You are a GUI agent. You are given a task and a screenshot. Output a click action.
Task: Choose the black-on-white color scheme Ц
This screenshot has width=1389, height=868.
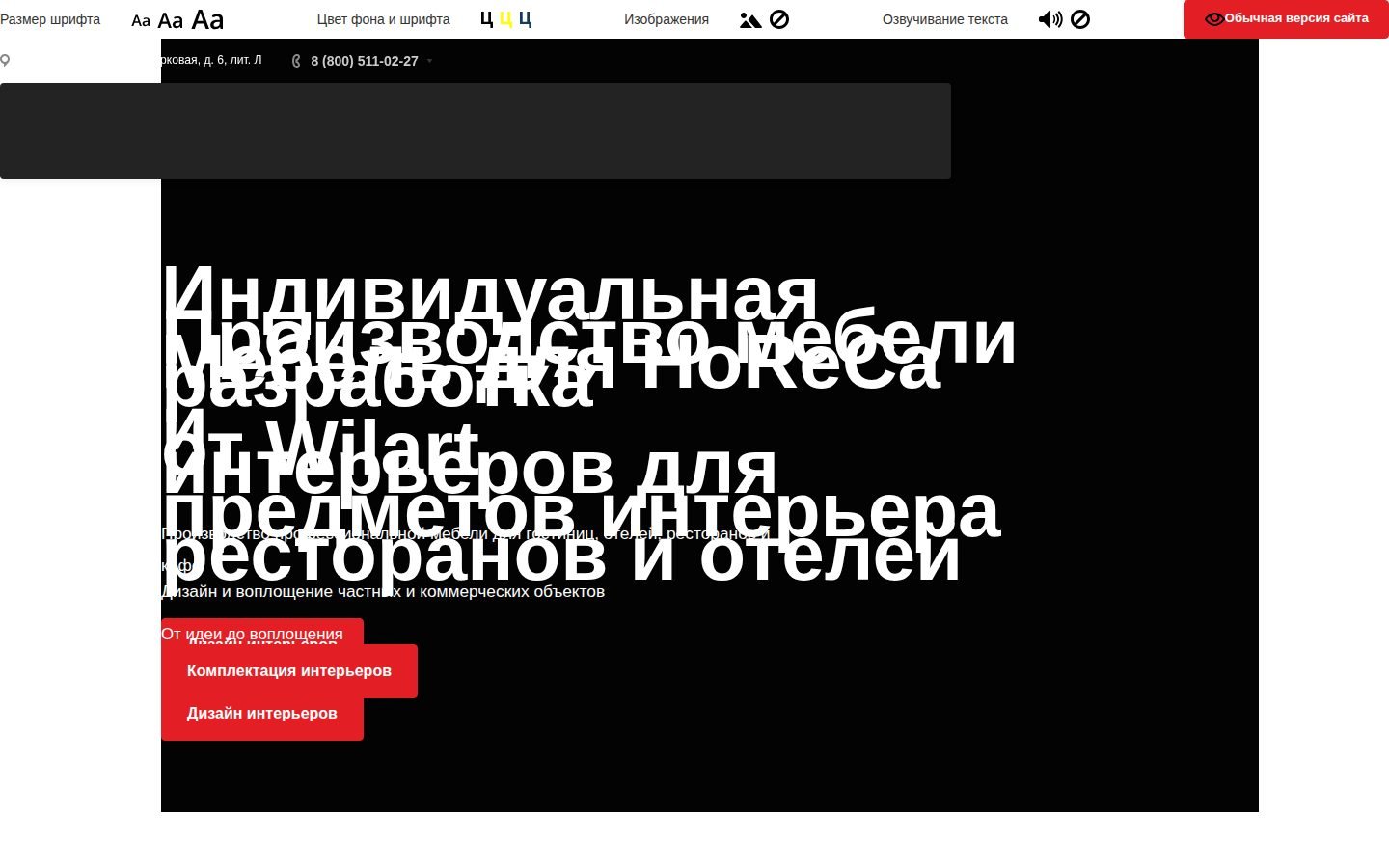(x=486, y=19)
